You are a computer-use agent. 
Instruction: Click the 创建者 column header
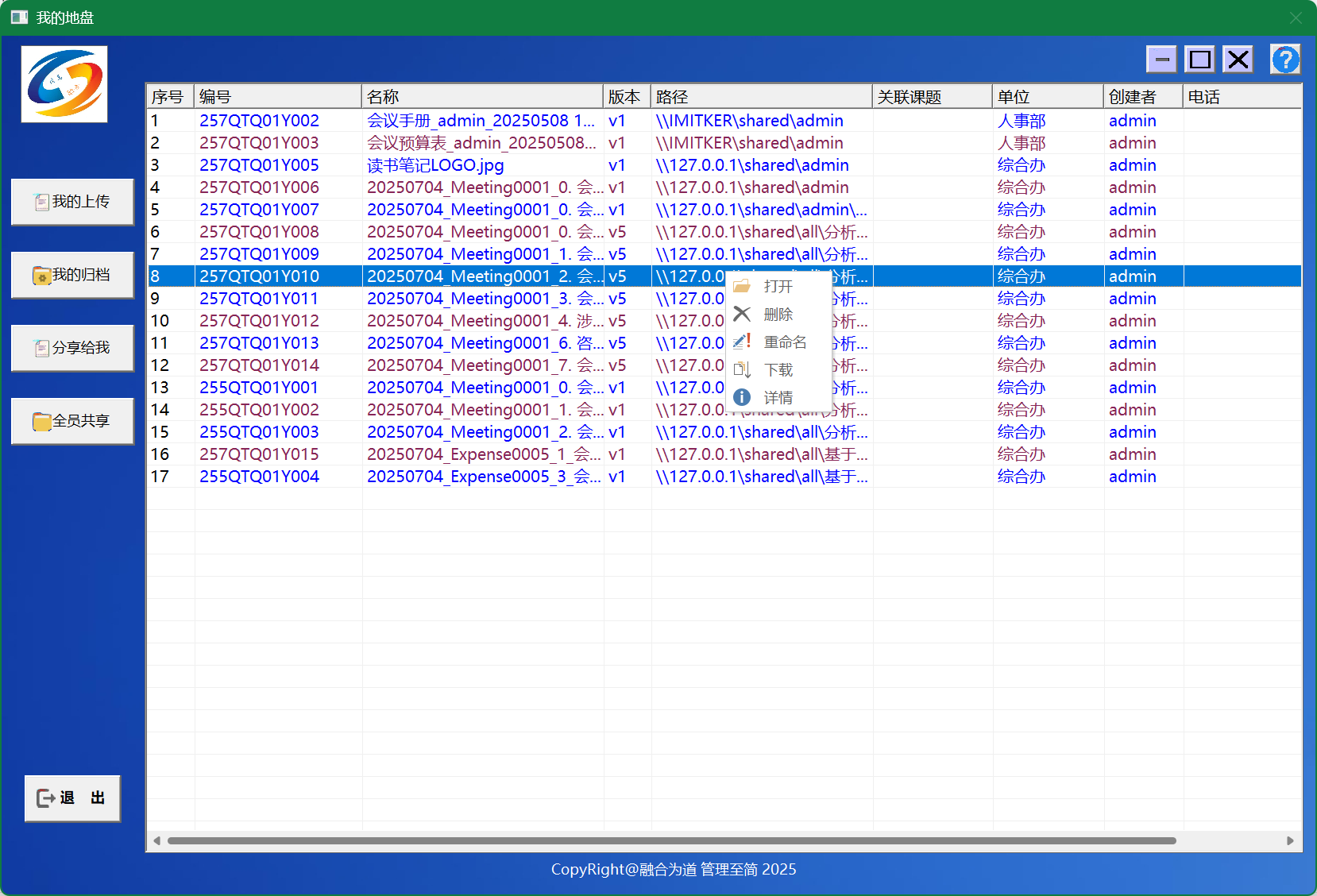(1143, 97)
